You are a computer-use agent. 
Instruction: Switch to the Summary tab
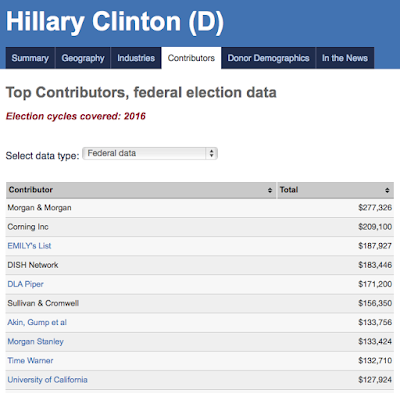(30, 58)
